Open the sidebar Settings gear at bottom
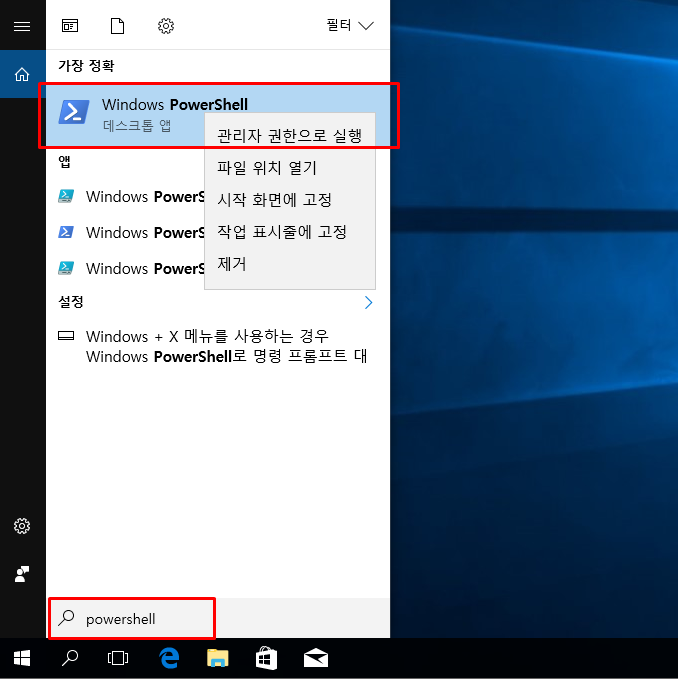Viewport: 678px width, 679px height. pyautogui.click(x=22, y=526)
